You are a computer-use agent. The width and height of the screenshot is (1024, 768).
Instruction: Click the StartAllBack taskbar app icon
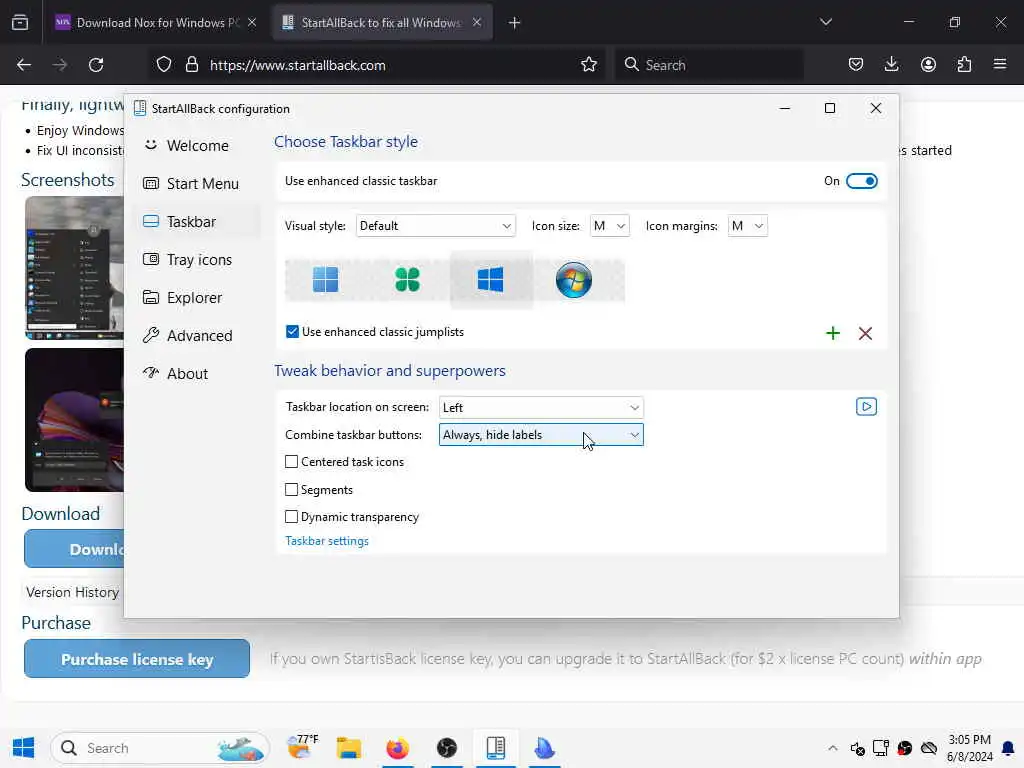click(x=496, y=748)
